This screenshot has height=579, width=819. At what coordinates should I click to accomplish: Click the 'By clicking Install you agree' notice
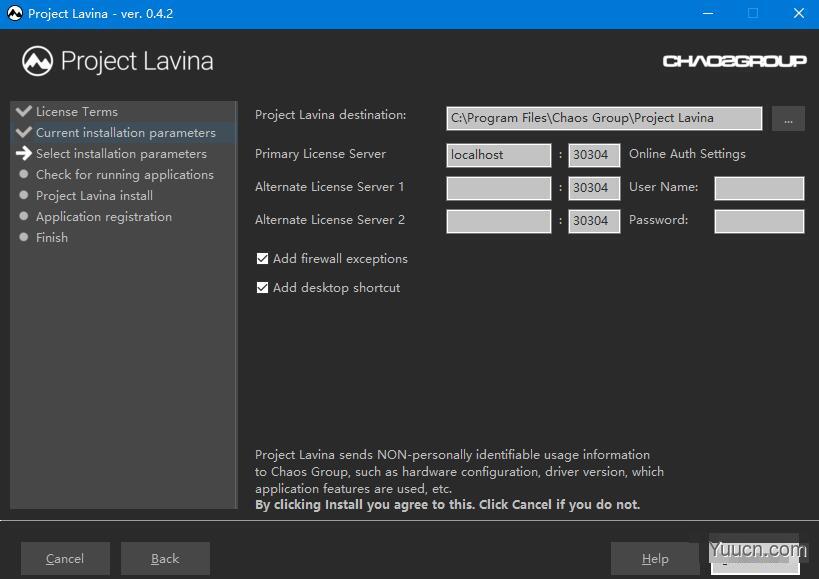pos(447,505)
